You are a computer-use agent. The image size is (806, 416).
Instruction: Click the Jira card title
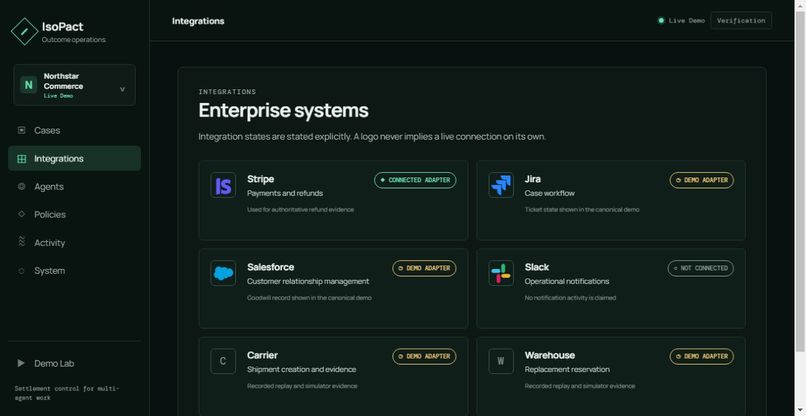tap(533, 179)
